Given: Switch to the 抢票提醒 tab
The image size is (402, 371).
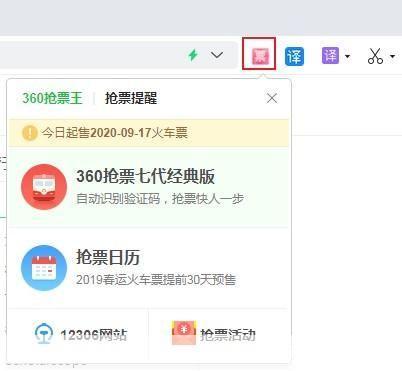Looking at the screenshot, I should tap(131, 98).
